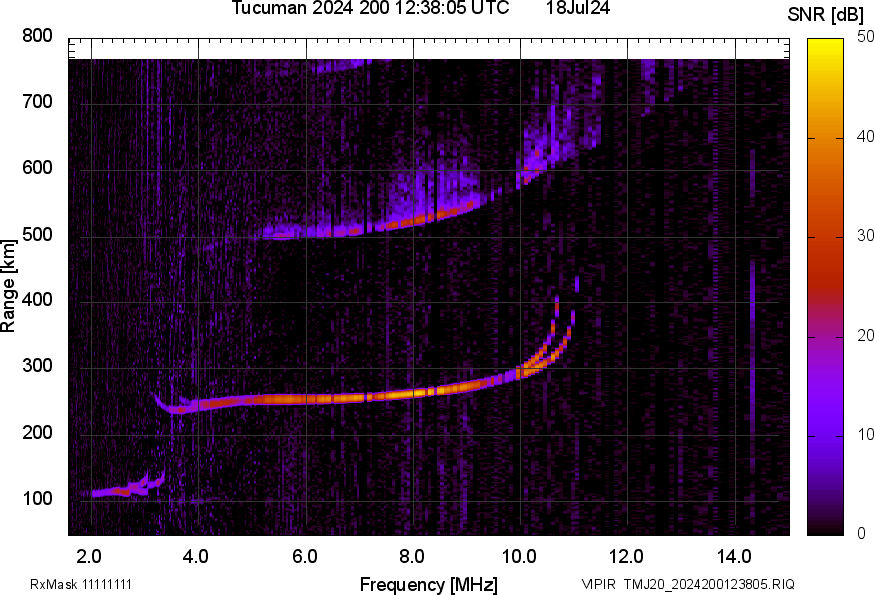Screen dimensions: 874x595
Task: Click range axis tick 100
Action: [37, 498]
